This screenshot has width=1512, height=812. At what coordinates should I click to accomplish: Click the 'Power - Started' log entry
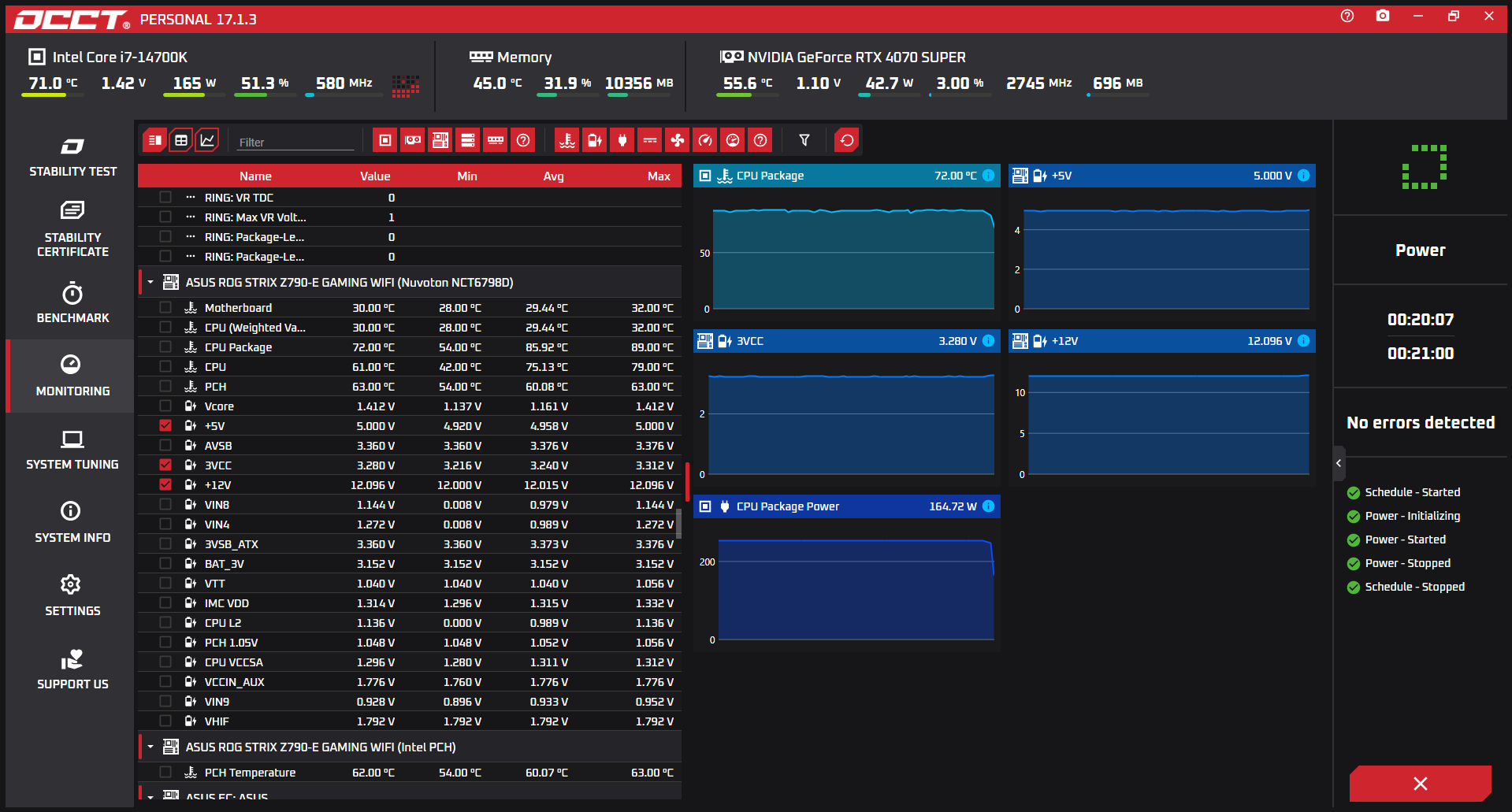click(x=1405, y=539)
